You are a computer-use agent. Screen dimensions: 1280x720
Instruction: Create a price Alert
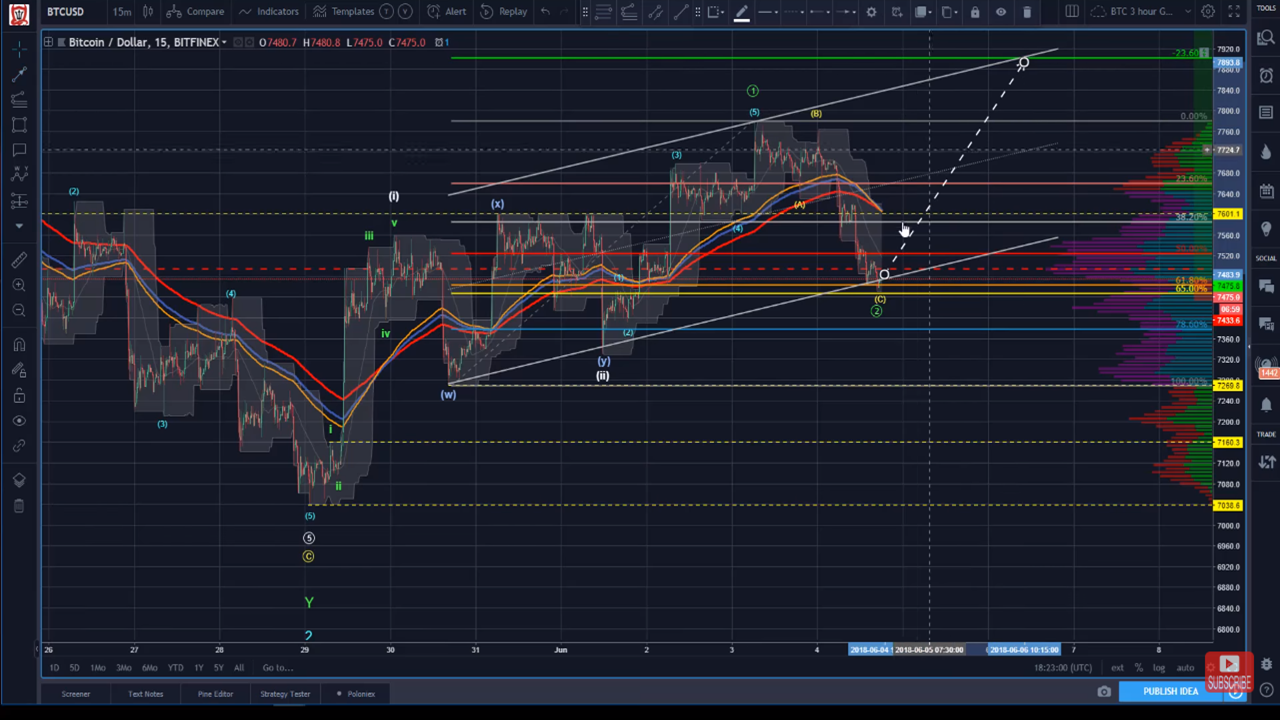click(x=447, y=12)
